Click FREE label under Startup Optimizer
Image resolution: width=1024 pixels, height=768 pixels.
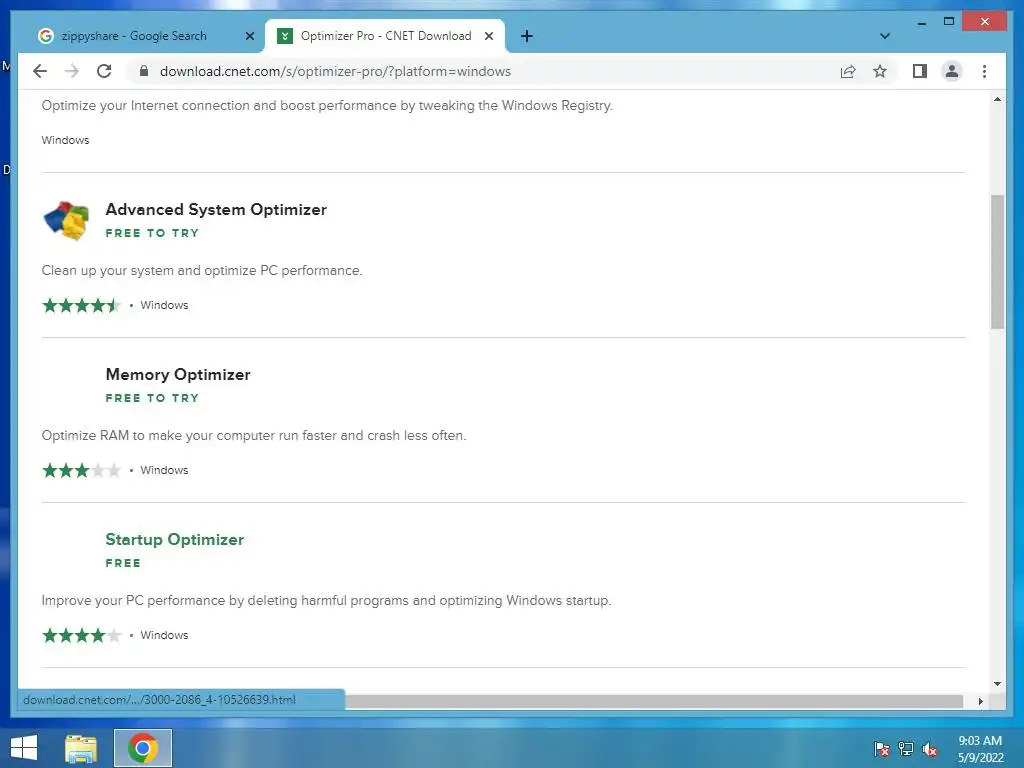click(123, 563)
